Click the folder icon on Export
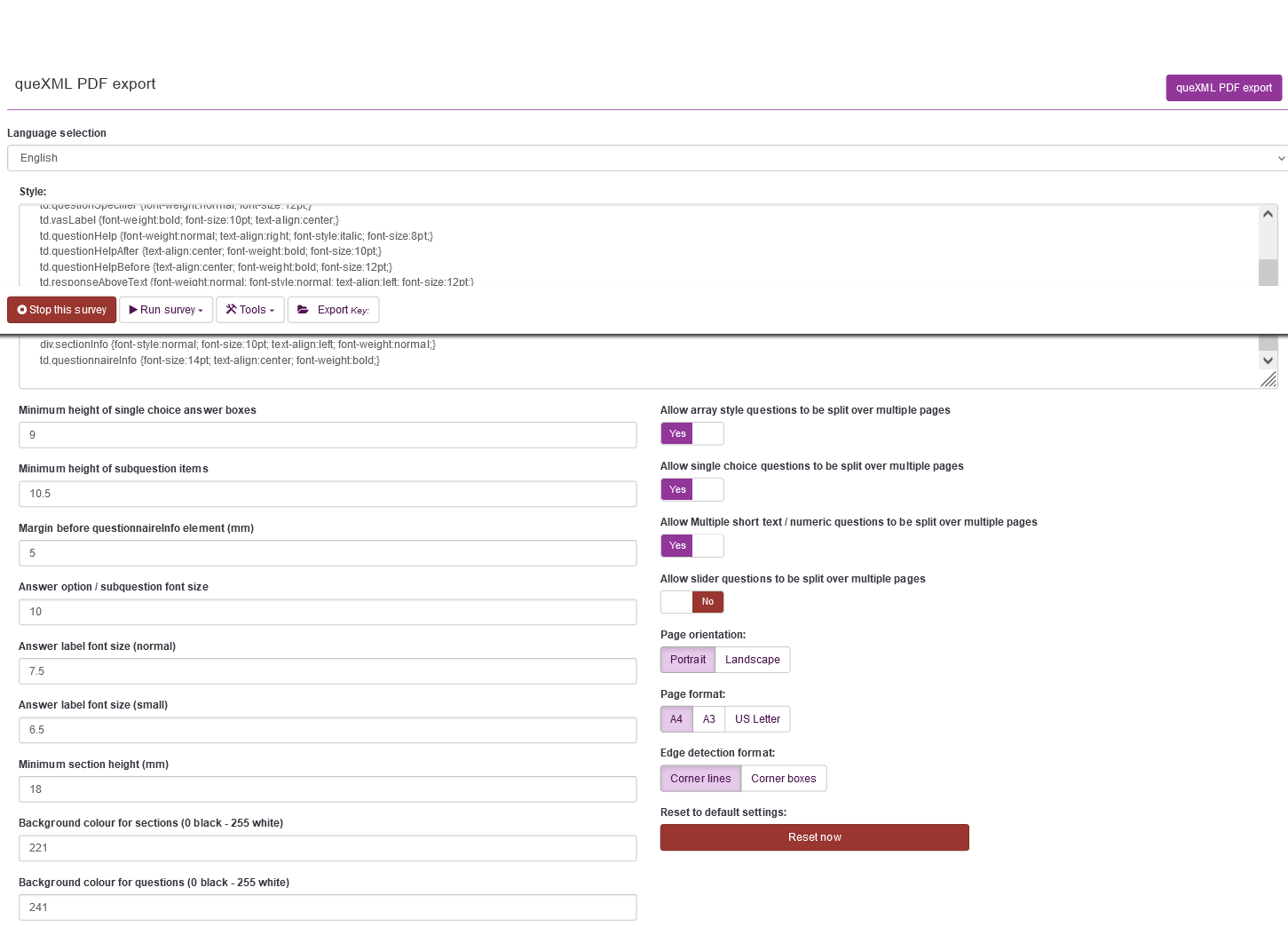Viewport: 1288px width, 927px height. coord(303,310)
